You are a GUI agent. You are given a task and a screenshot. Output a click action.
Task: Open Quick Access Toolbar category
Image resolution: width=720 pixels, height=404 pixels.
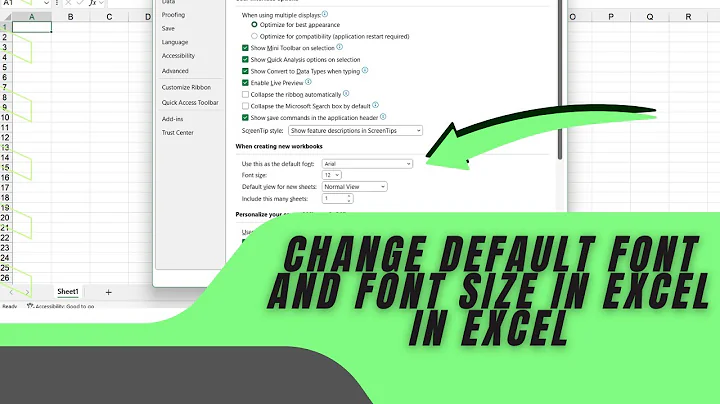pyautogui.click(x=190, y=102)
